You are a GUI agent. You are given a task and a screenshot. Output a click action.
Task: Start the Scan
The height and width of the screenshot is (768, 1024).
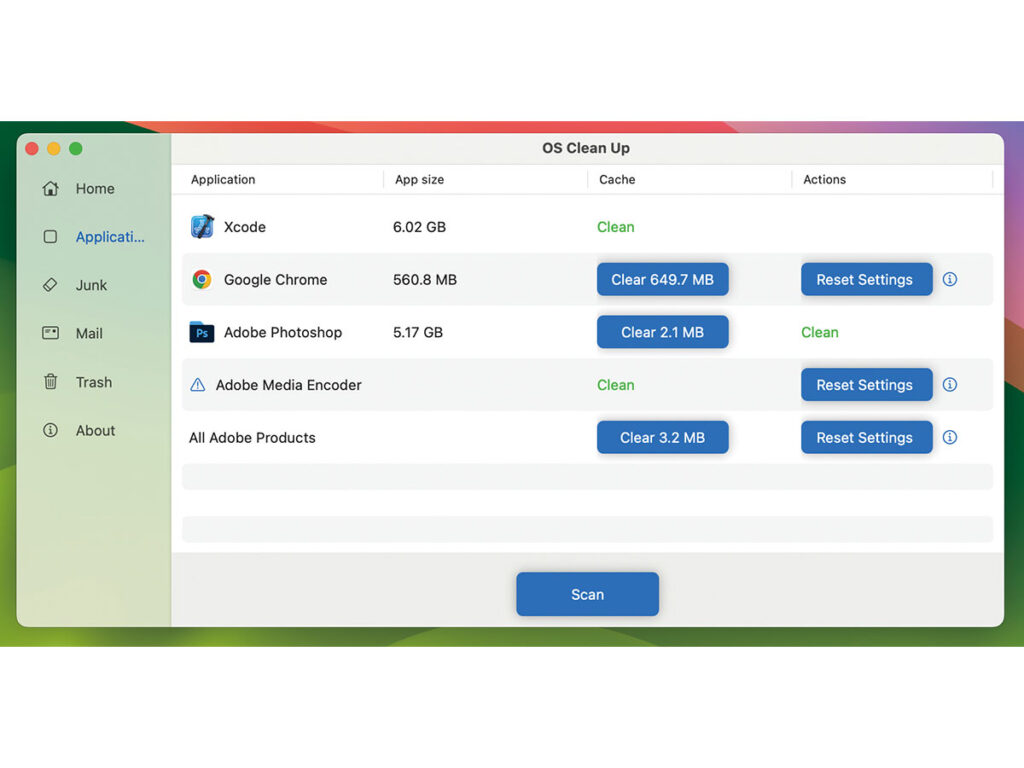point(587,594)
